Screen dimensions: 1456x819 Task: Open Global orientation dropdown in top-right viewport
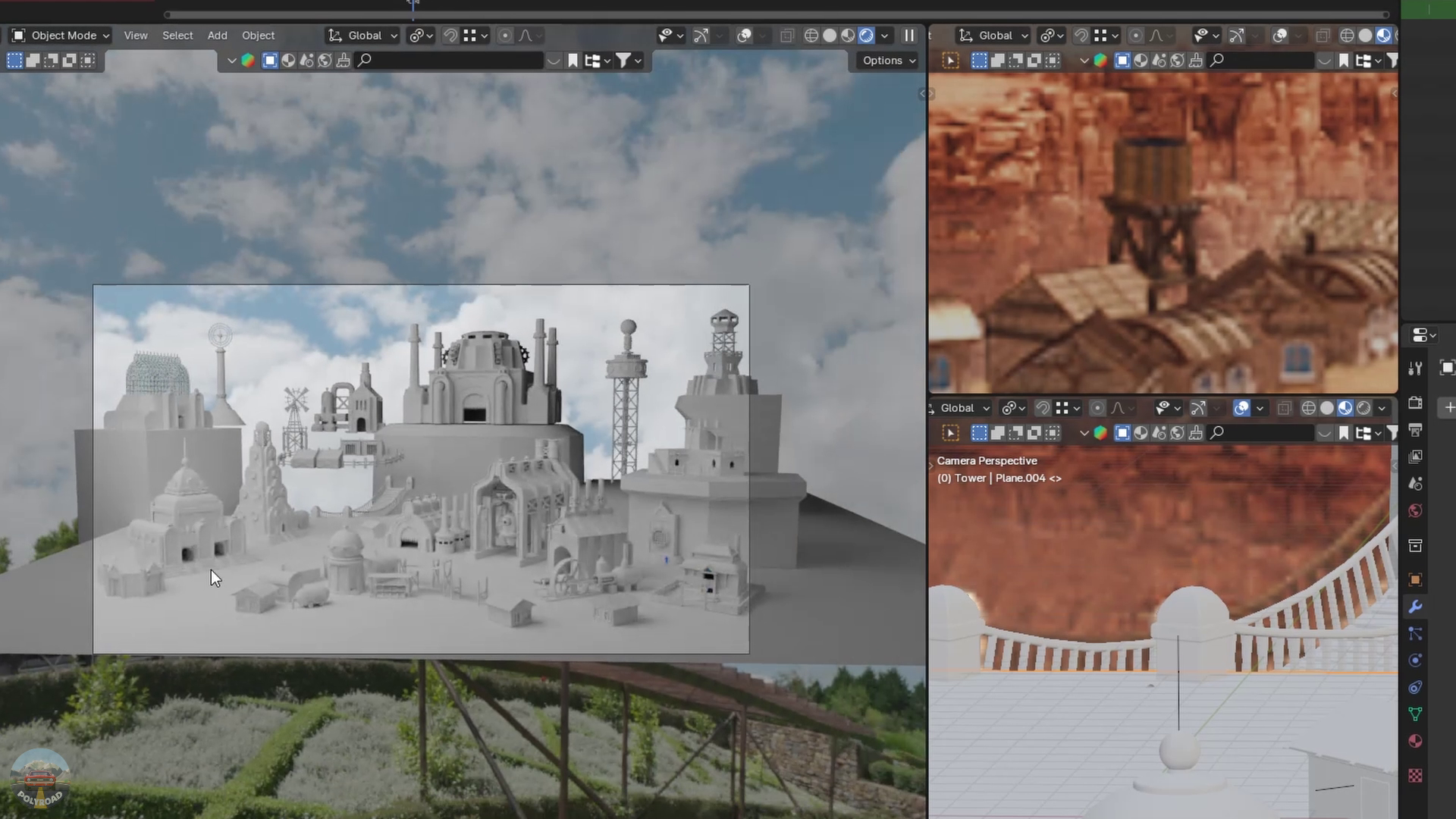pyautogui.click(x=993, y=36)
